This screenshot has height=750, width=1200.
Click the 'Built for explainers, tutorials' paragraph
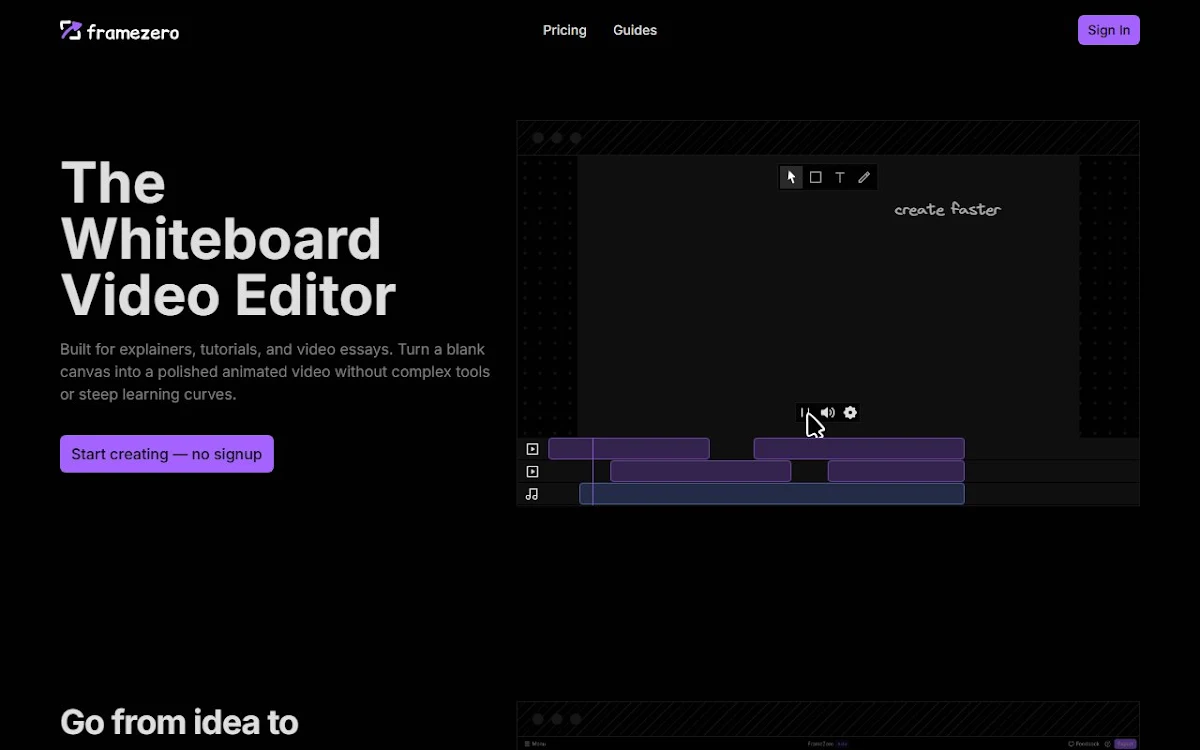[x=275, y=372]
